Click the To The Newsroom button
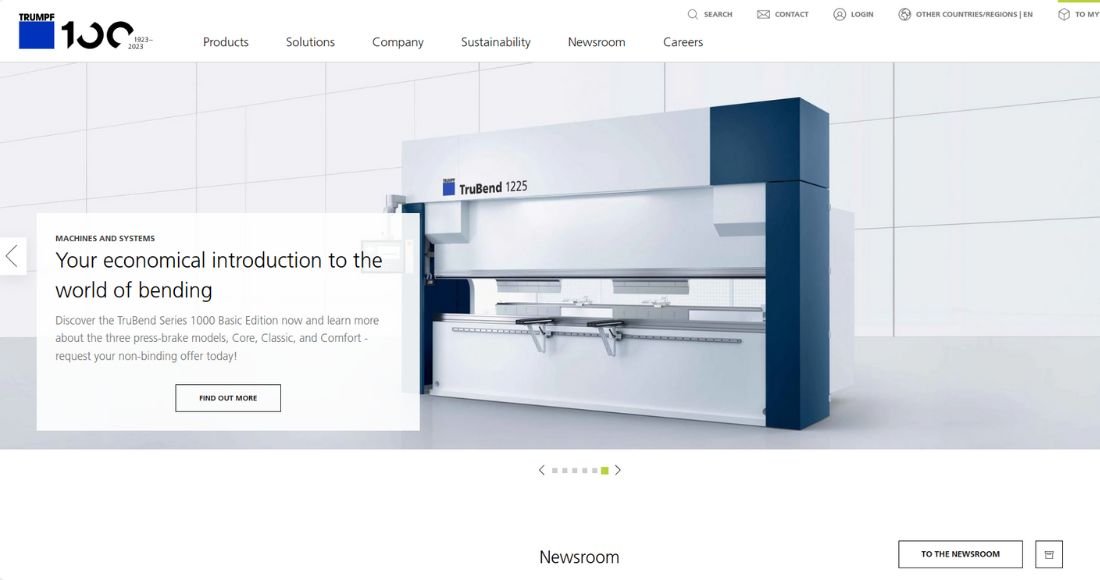 coord(960,554)
